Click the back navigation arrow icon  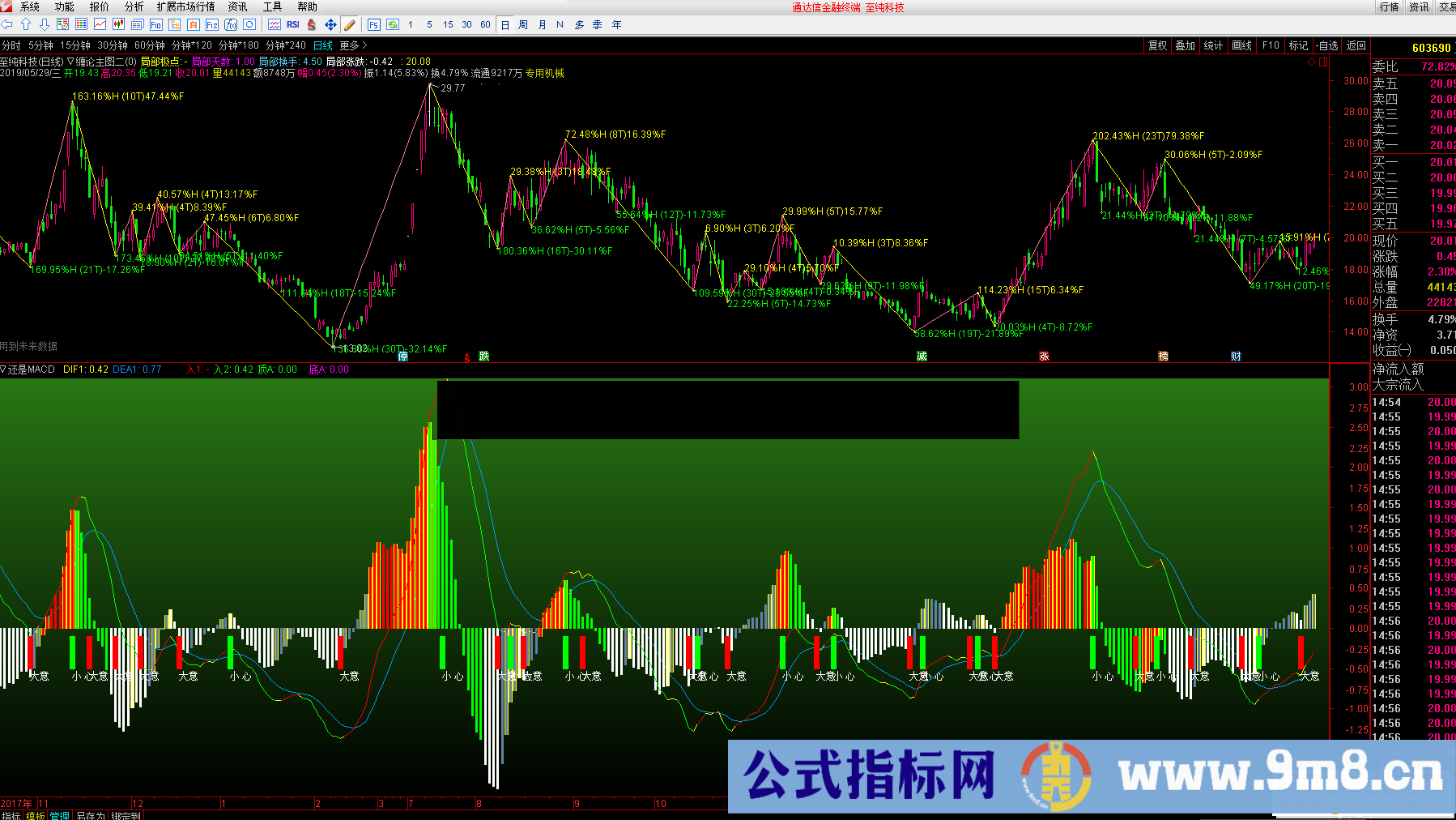[x=6, y=24]
